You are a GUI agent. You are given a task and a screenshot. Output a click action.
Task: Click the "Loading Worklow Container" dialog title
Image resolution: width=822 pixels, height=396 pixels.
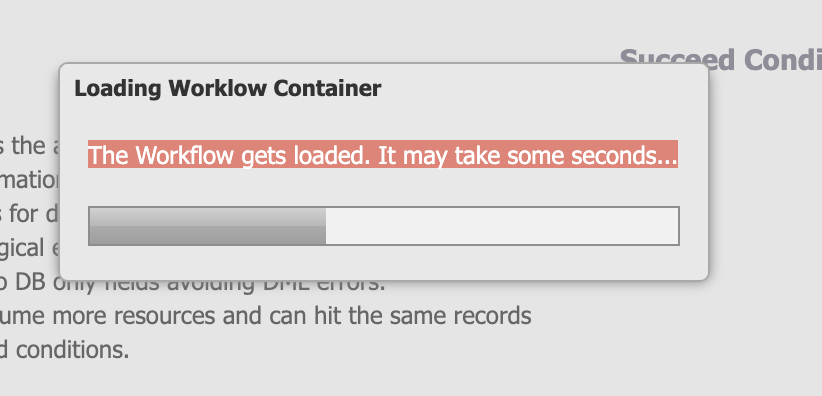(x=228, y=89)
